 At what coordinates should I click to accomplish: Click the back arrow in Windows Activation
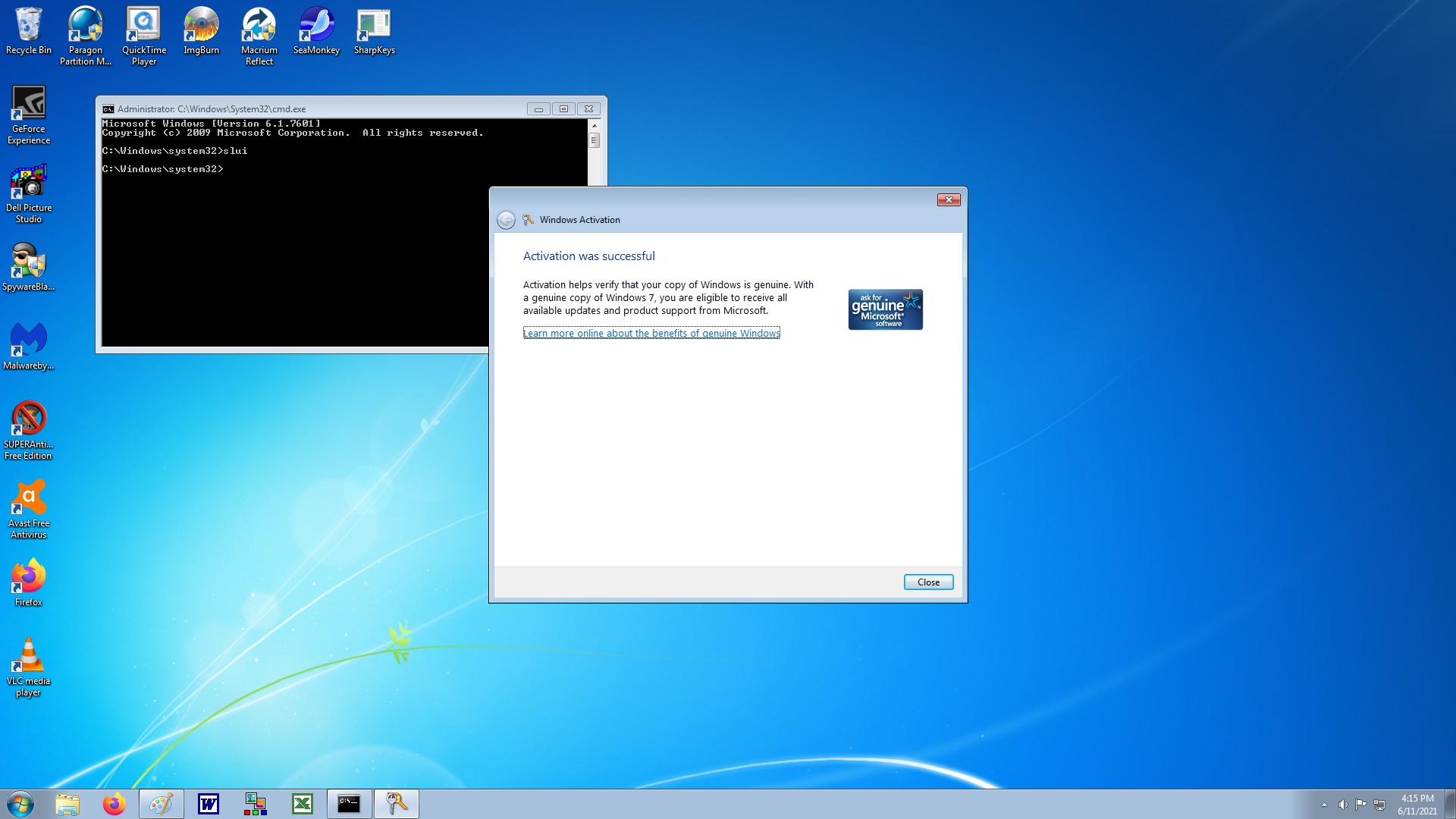click(506, 220)
